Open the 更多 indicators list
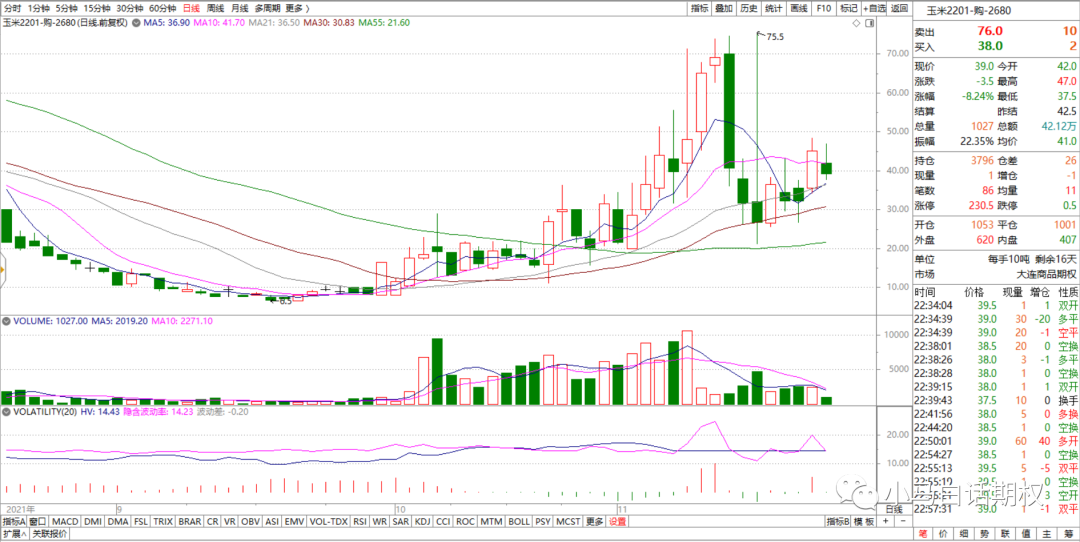The width and height of the screenshot is (1080, 542). (595, 521)
